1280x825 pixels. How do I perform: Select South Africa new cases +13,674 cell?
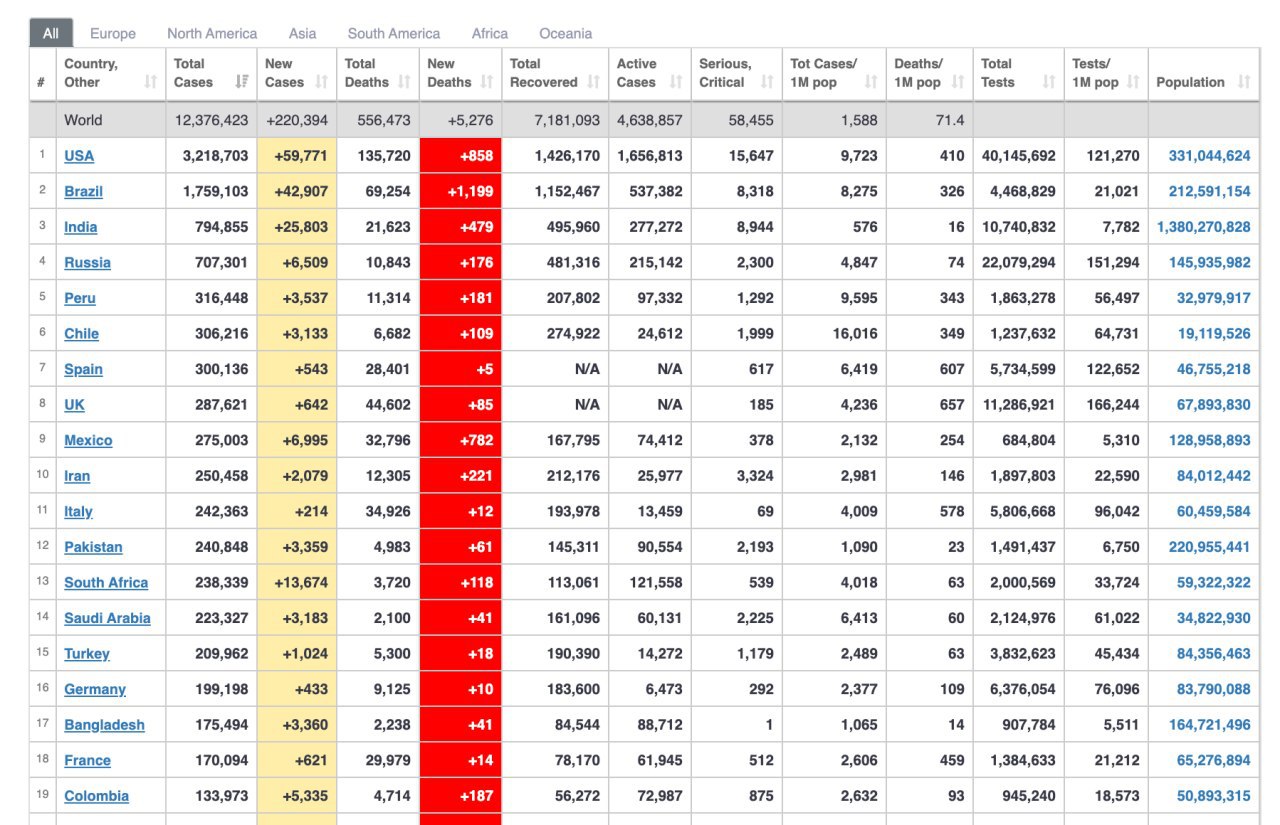pyautogui.click(x=297, y=583)
